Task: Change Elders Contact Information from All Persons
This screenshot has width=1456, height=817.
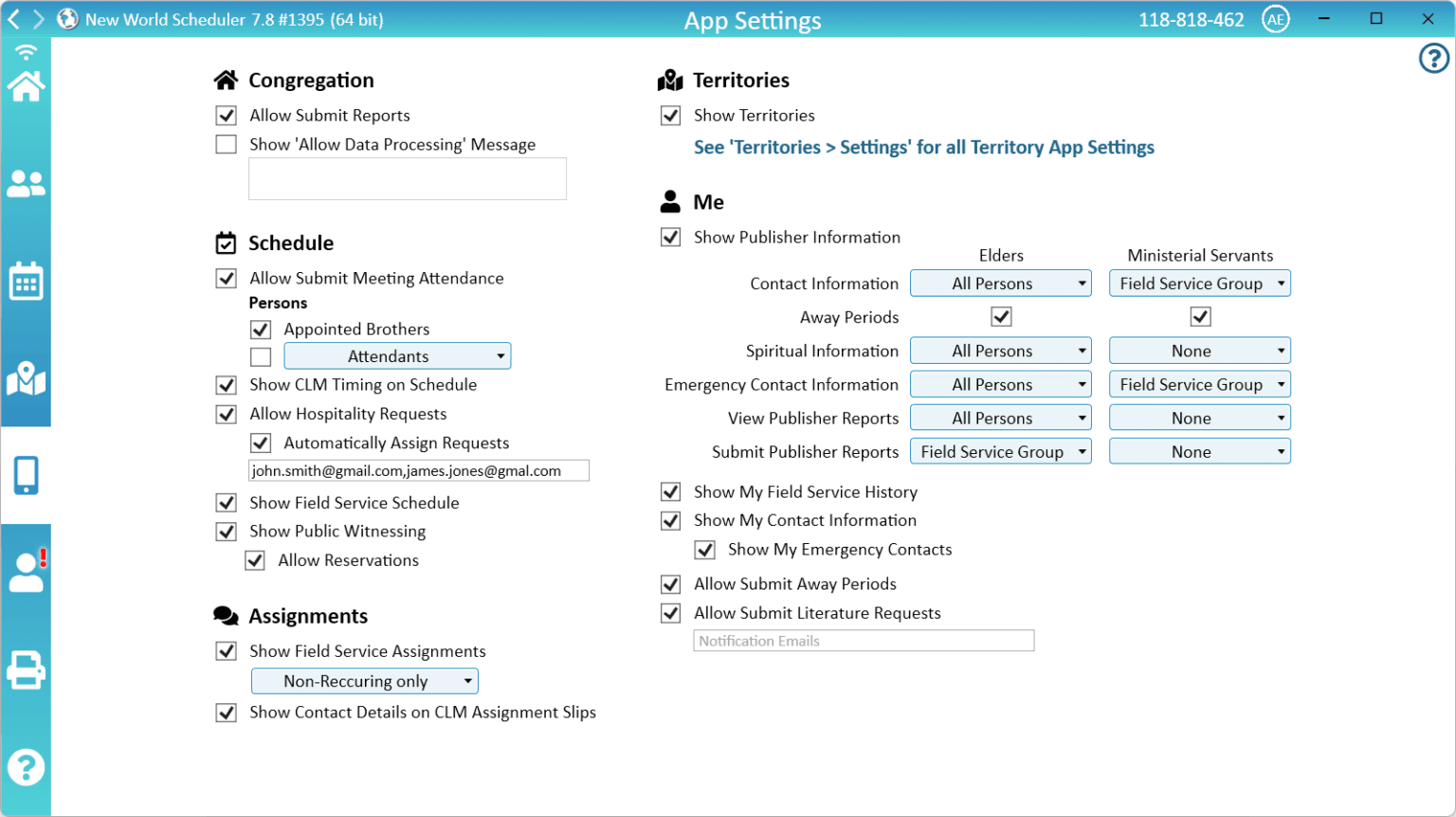Action: point(1000,282)
